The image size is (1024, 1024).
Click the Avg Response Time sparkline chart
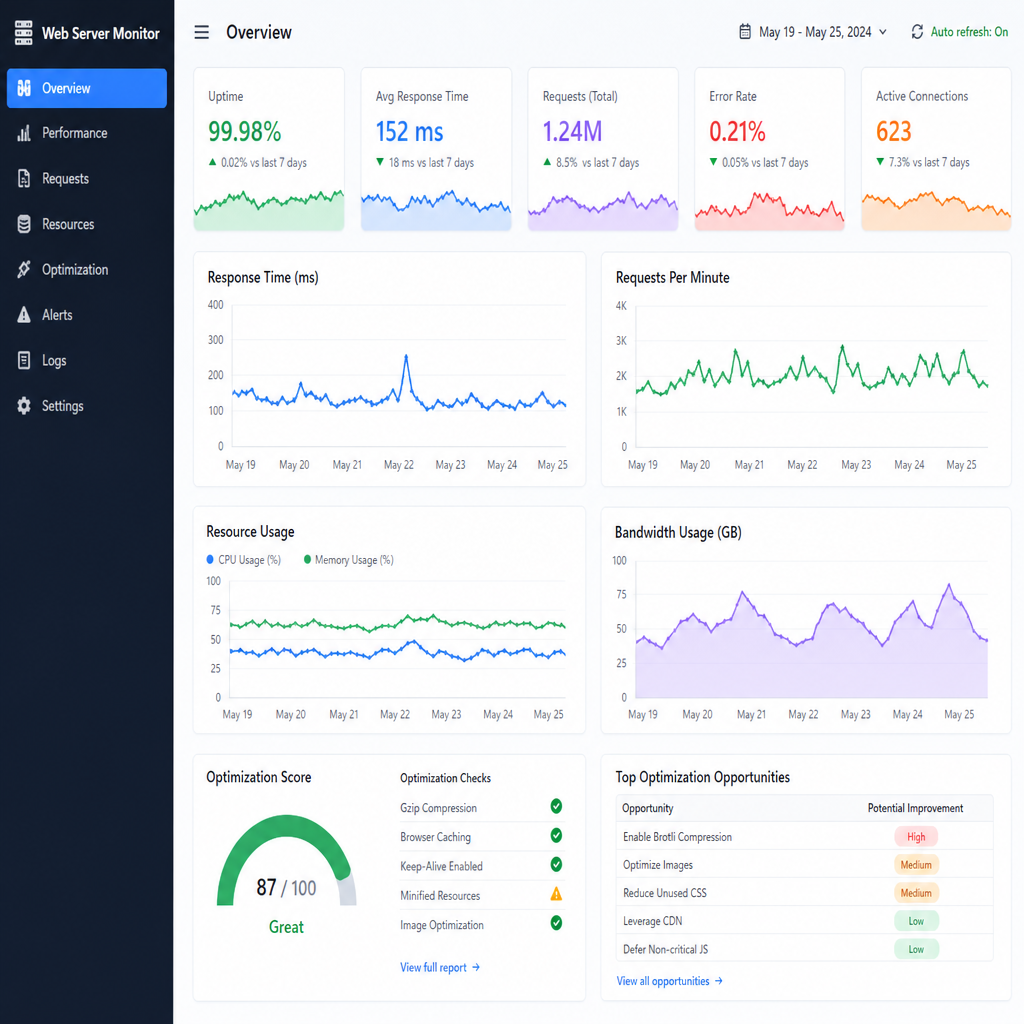[436, 210]
